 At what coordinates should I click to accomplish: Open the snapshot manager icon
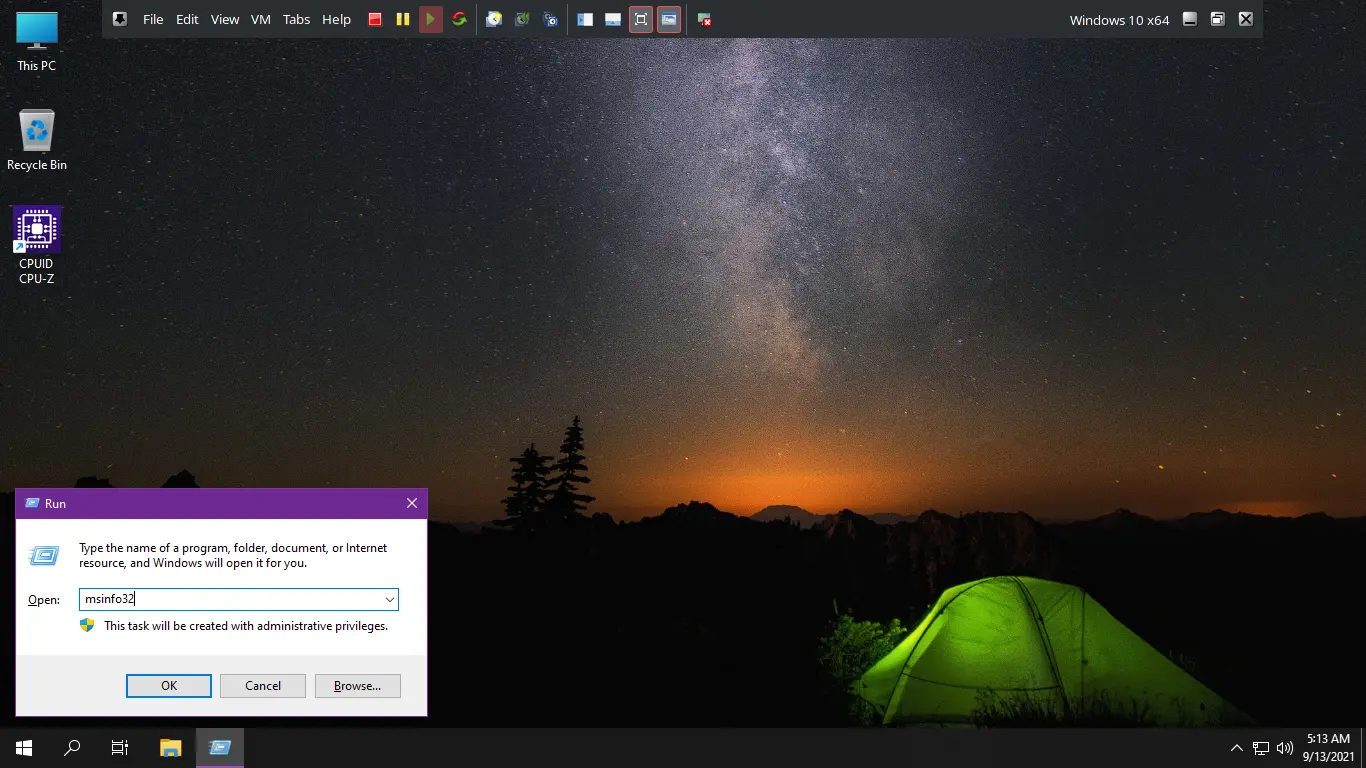pos(550,19)
